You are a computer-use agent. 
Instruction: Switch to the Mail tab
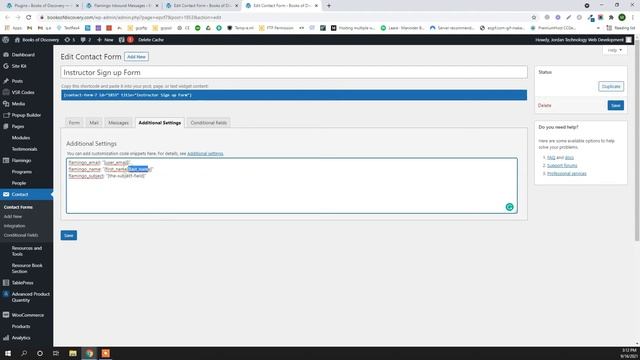94,123
